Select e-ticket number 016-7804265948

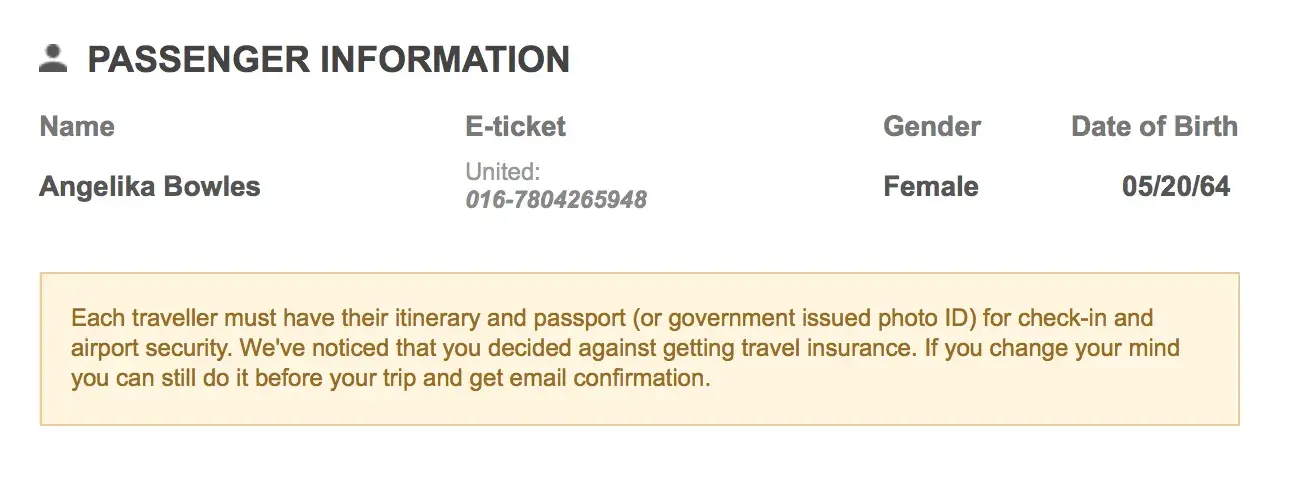pos(556,200)
